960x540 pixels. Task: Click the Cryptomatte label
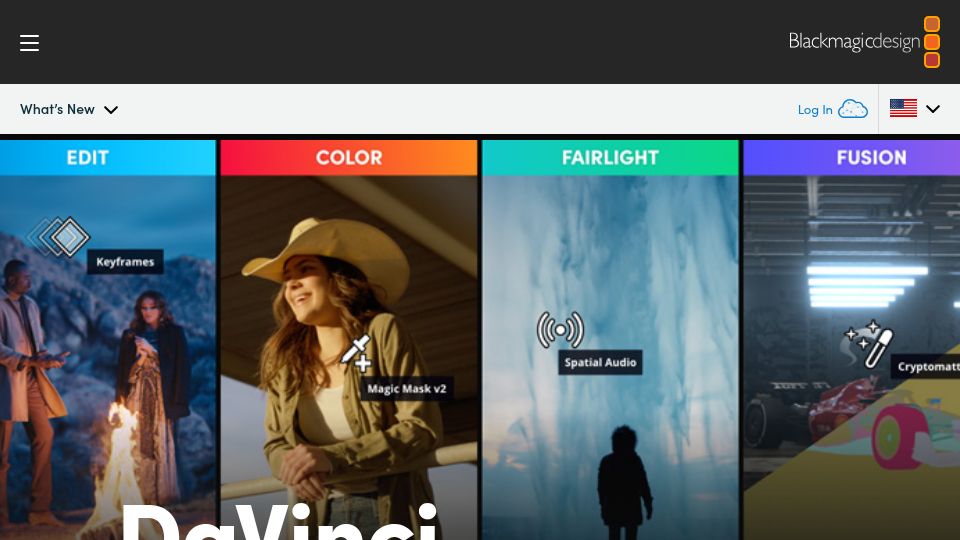coord(926,366)
